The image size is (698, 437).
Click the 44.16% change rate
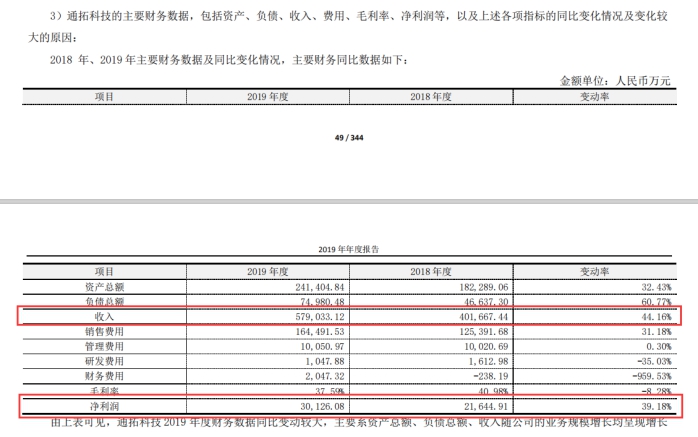pyautogui.click(x=656, y=317)
